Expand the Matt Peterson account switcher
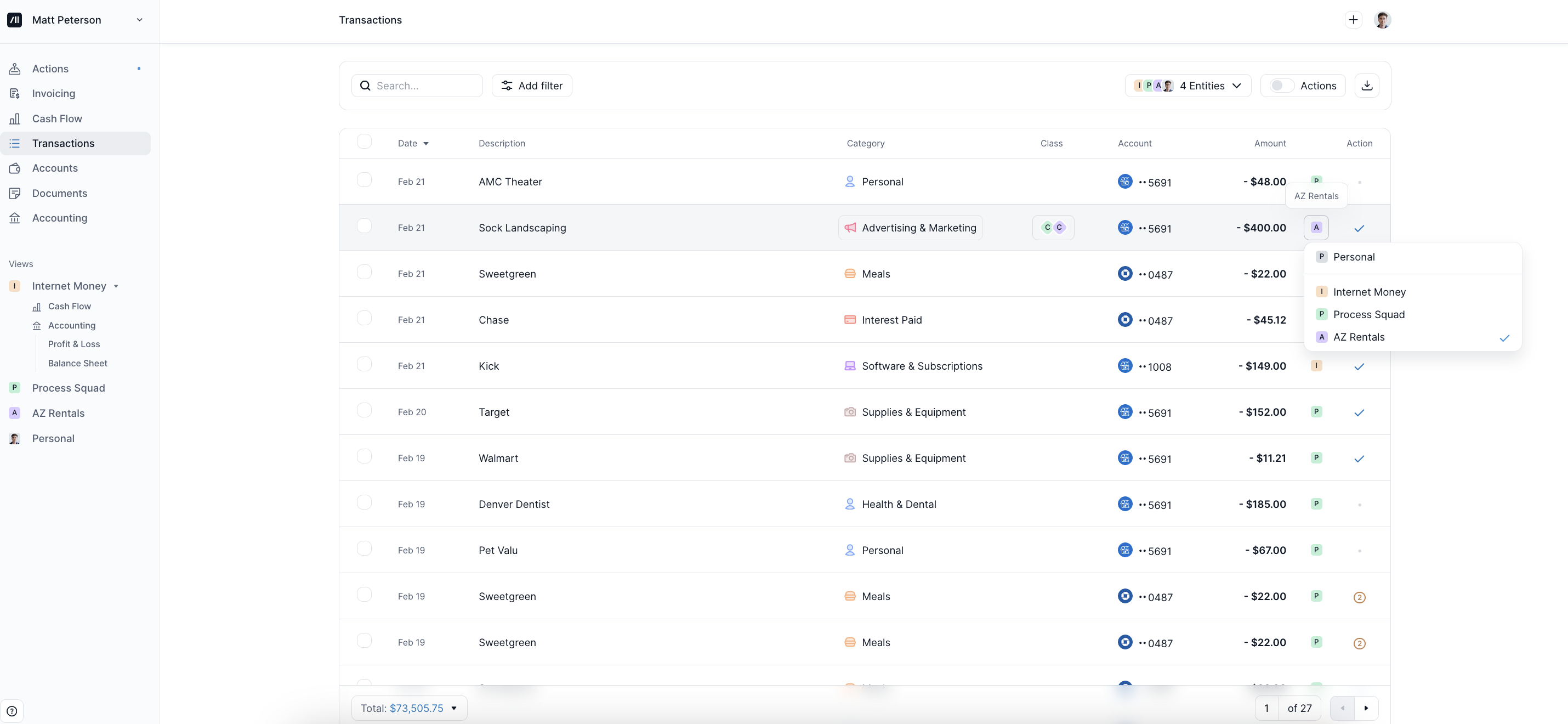Image resolution: width=1568 pixels, height=724 pixels. [x=139, y=20]
